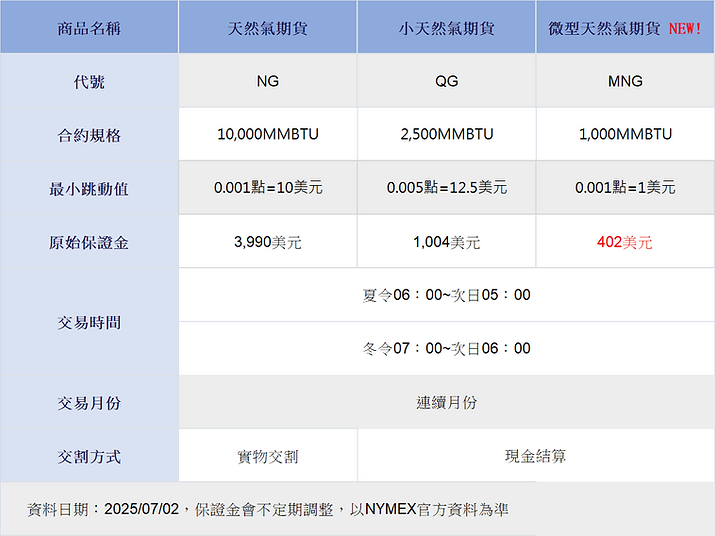Screen dimensions: 715x536
Task: Click the NG symbol code cell
Action: point(267,81)
